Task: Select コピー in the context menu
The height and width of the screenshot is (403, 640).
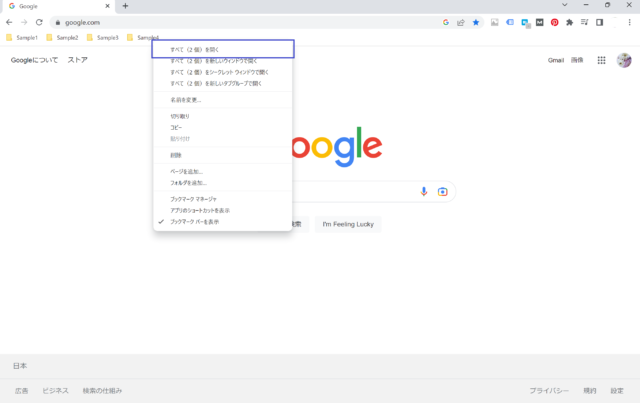Action: 223,128
